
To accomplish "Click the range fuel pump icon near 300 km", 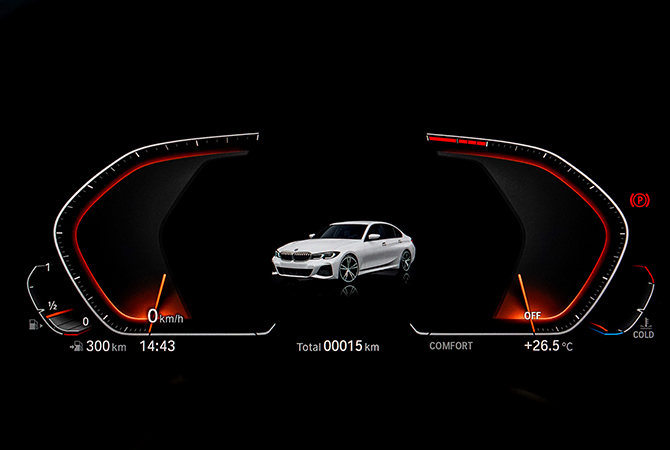I will click(x=76, y=346).
